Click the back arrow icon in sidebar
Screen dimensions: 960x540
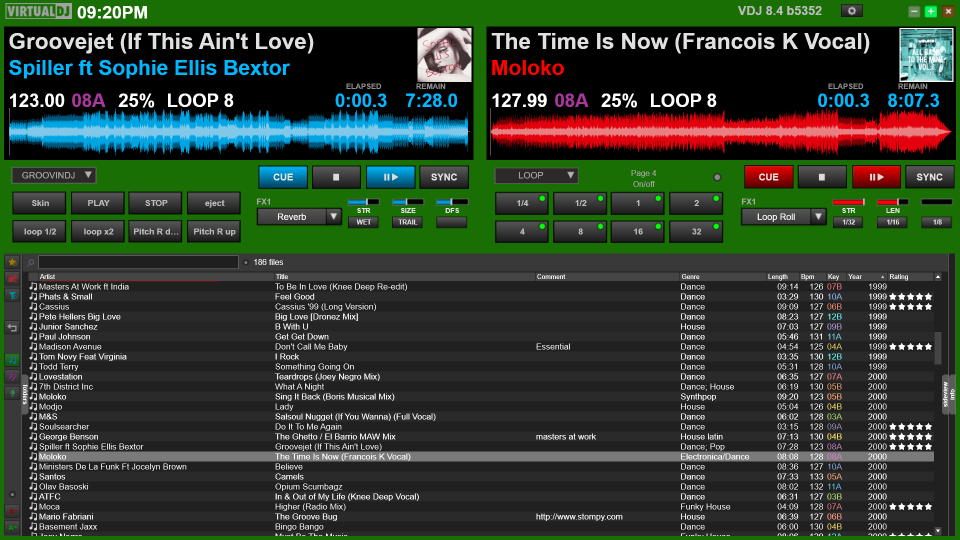(12, 327)
